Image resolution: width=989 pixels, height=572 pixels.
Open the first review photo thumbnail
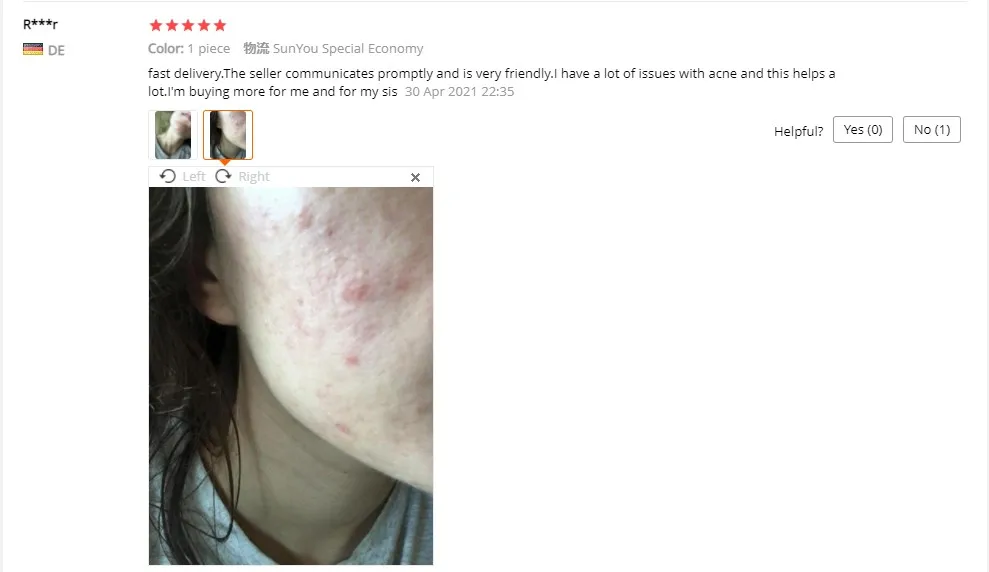tap(173, 135)
